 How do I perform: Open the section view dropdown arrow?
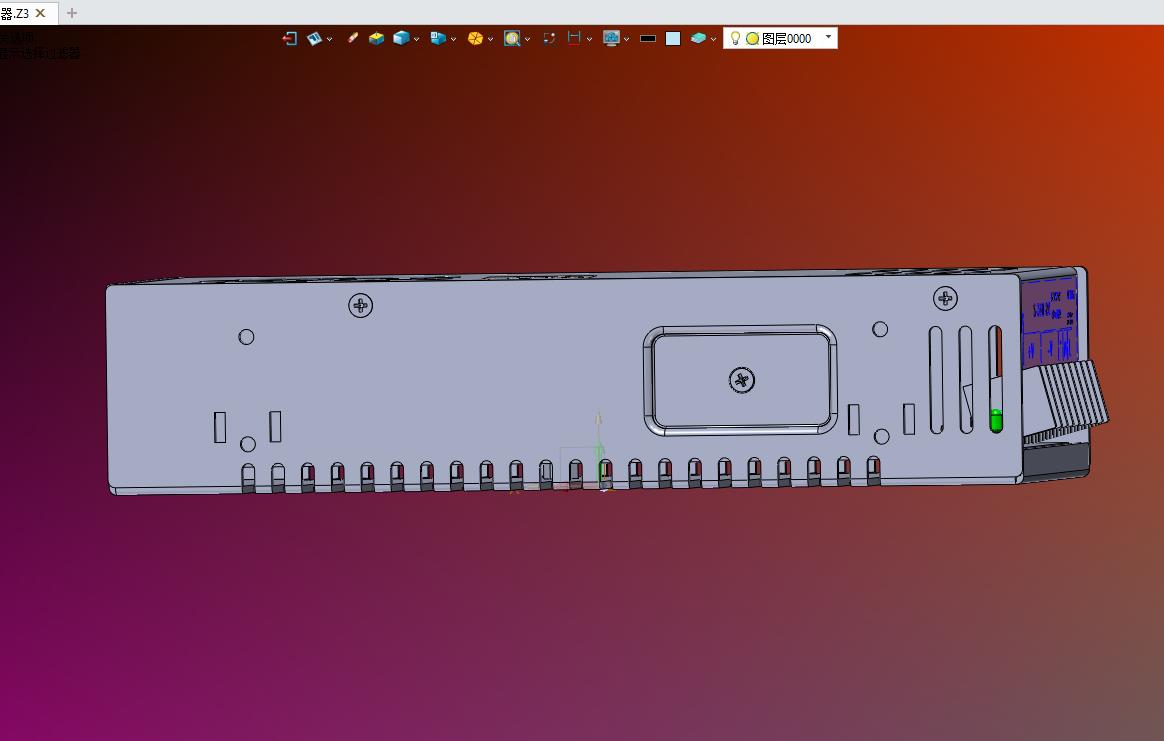click(x=330, y=39)
